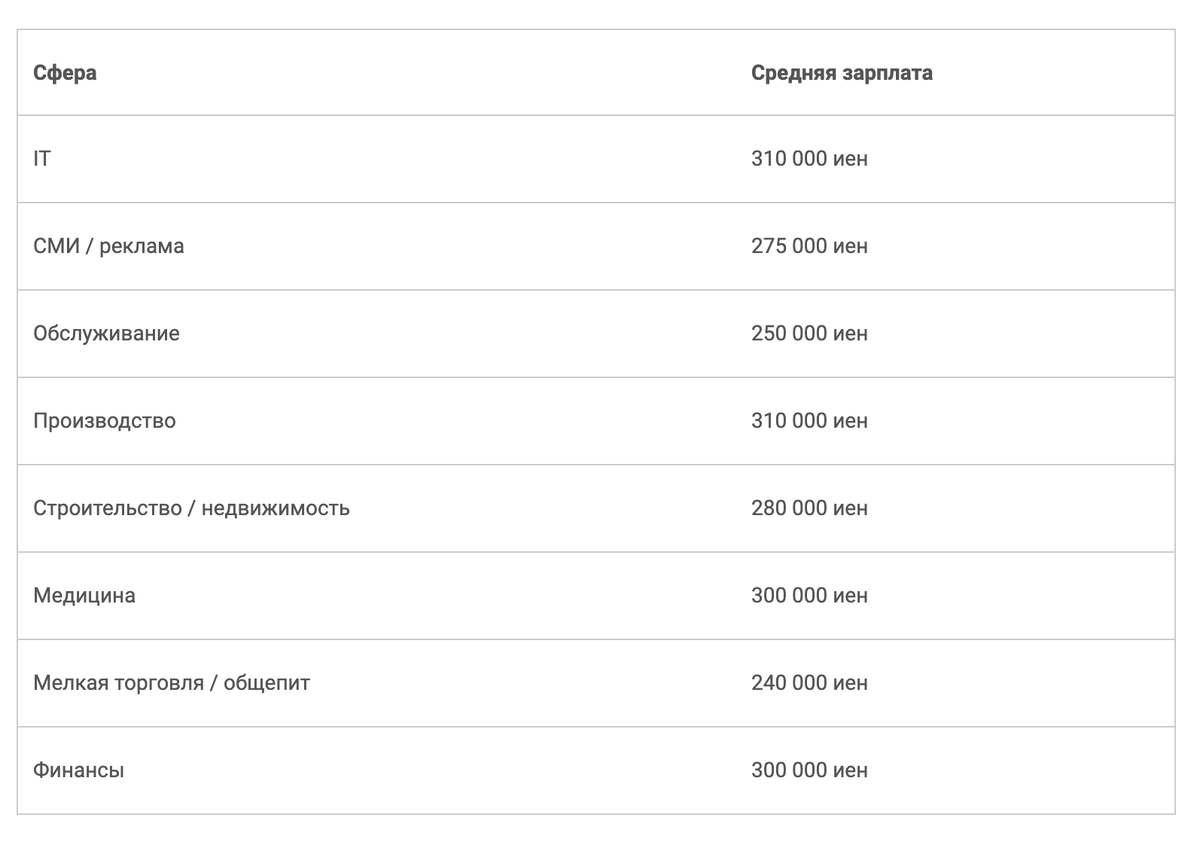This screenshot has height=842, width=1200.
Task: Select the Обслуживание cell
Action: point(106,333)
